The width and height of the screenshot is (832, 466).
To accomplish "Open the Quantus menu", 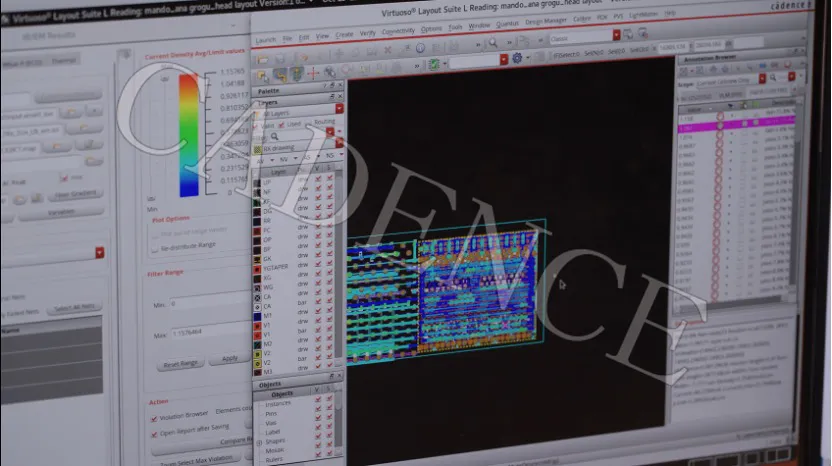I will (507, 24).
